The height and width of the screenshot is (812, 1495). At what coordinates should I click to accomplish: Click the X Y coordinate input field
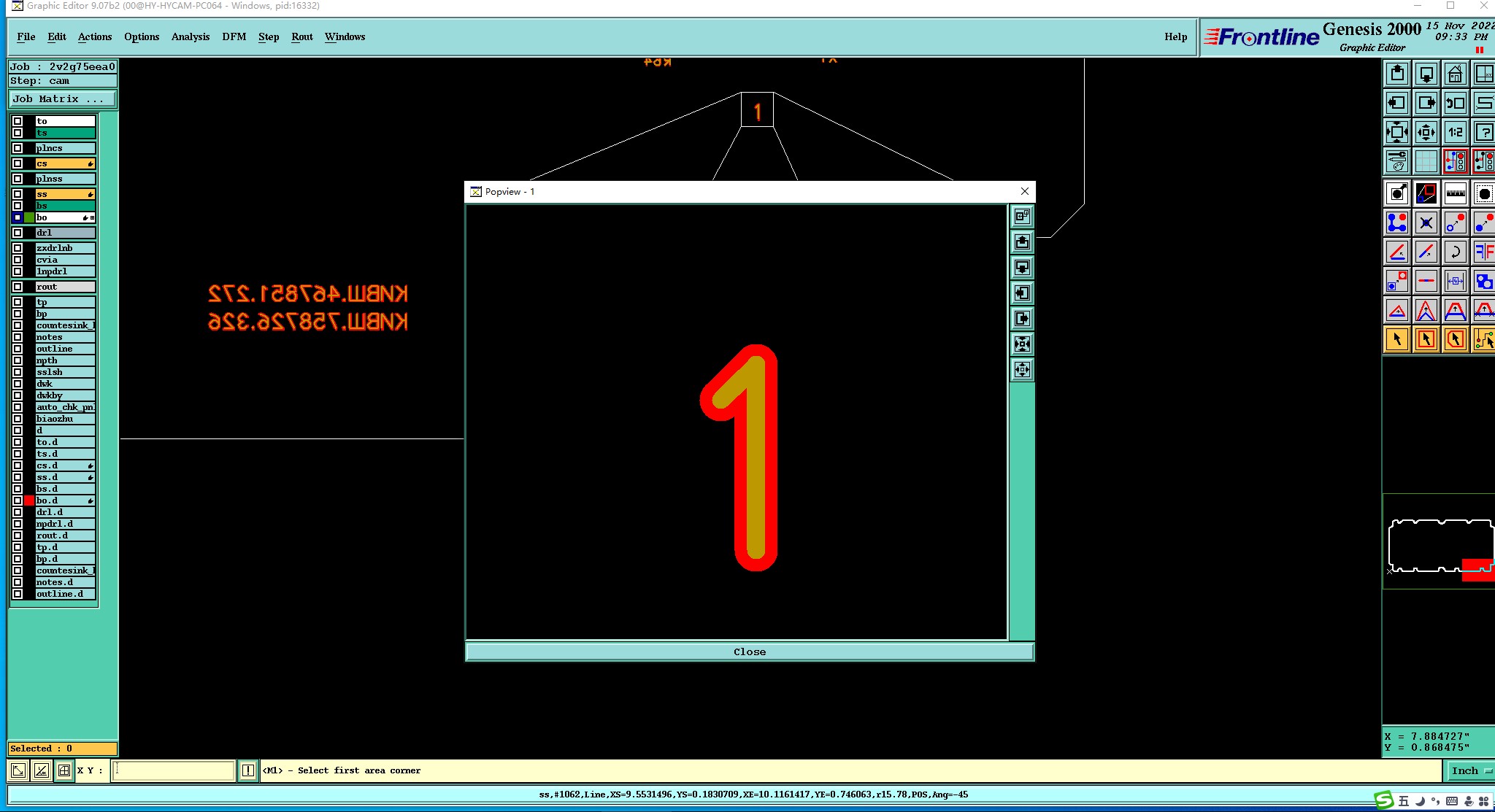[x=174, y=770]
